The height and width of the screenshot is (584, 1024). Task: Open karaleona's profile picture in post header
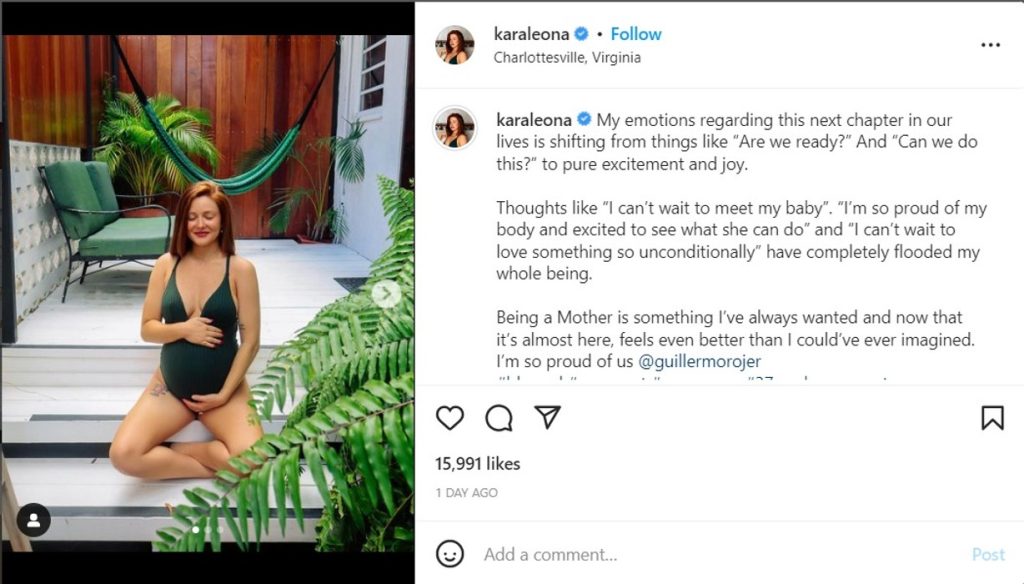[x=454, y=45]
